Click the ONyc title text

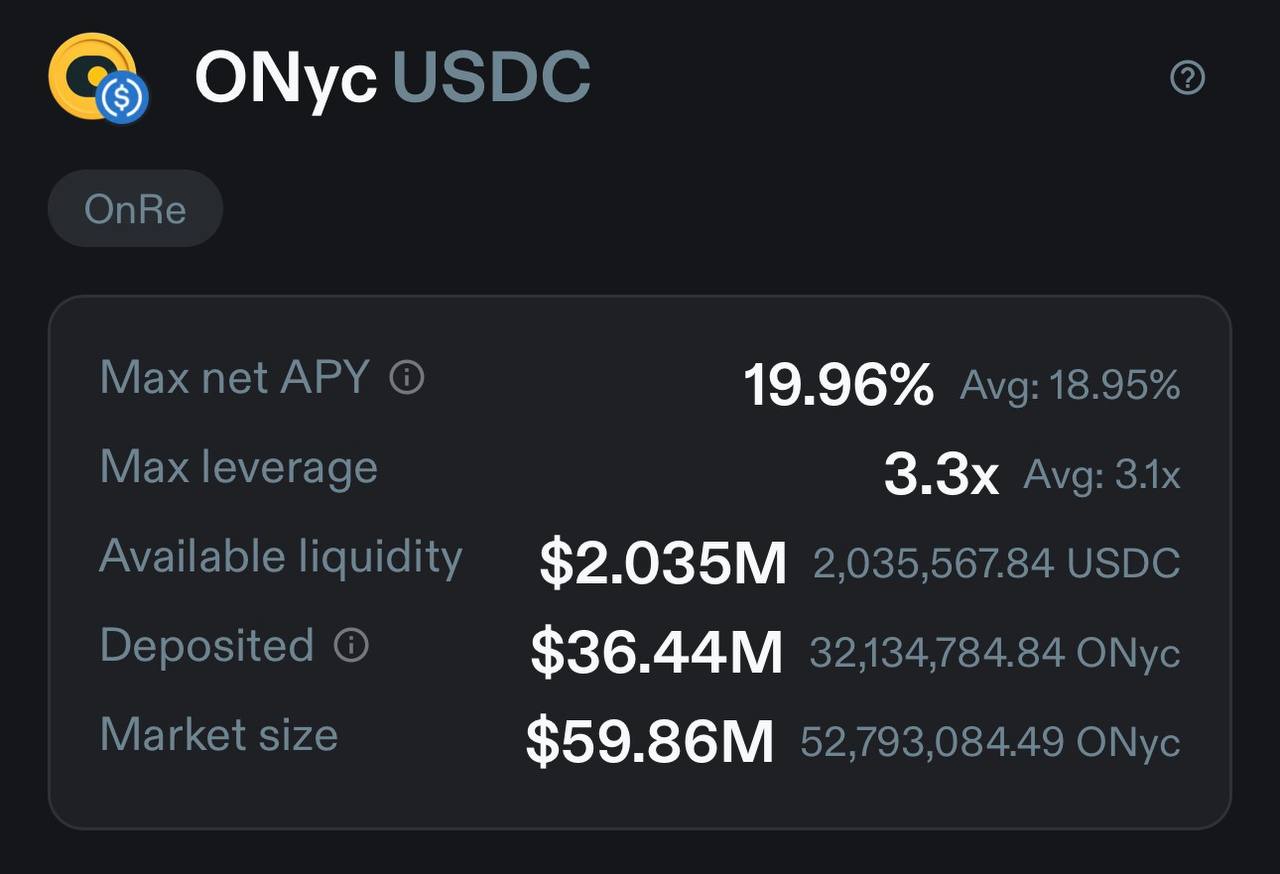(286, 77)
